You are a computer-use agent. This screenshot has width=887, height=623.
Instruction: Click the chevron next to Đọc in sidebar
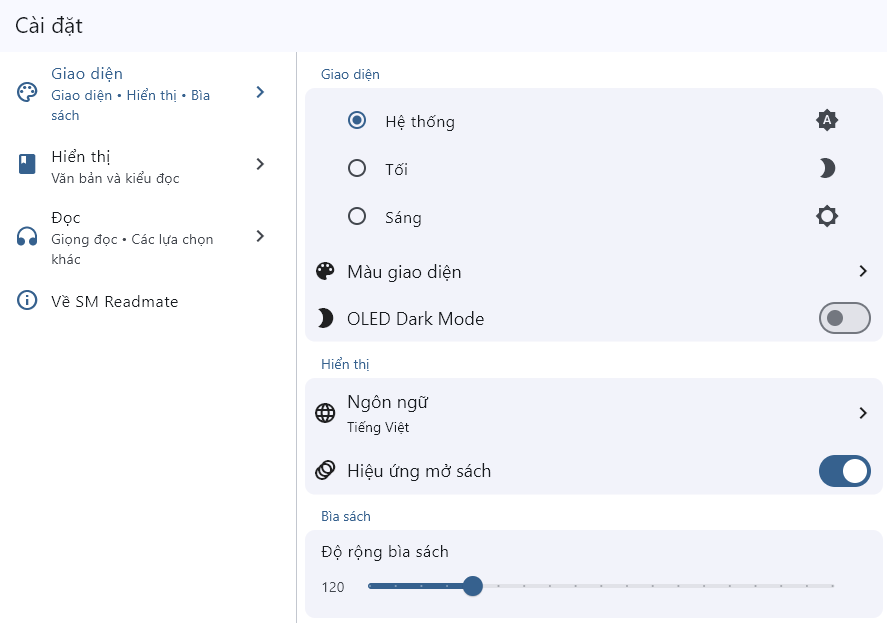[x=260, y=237]
